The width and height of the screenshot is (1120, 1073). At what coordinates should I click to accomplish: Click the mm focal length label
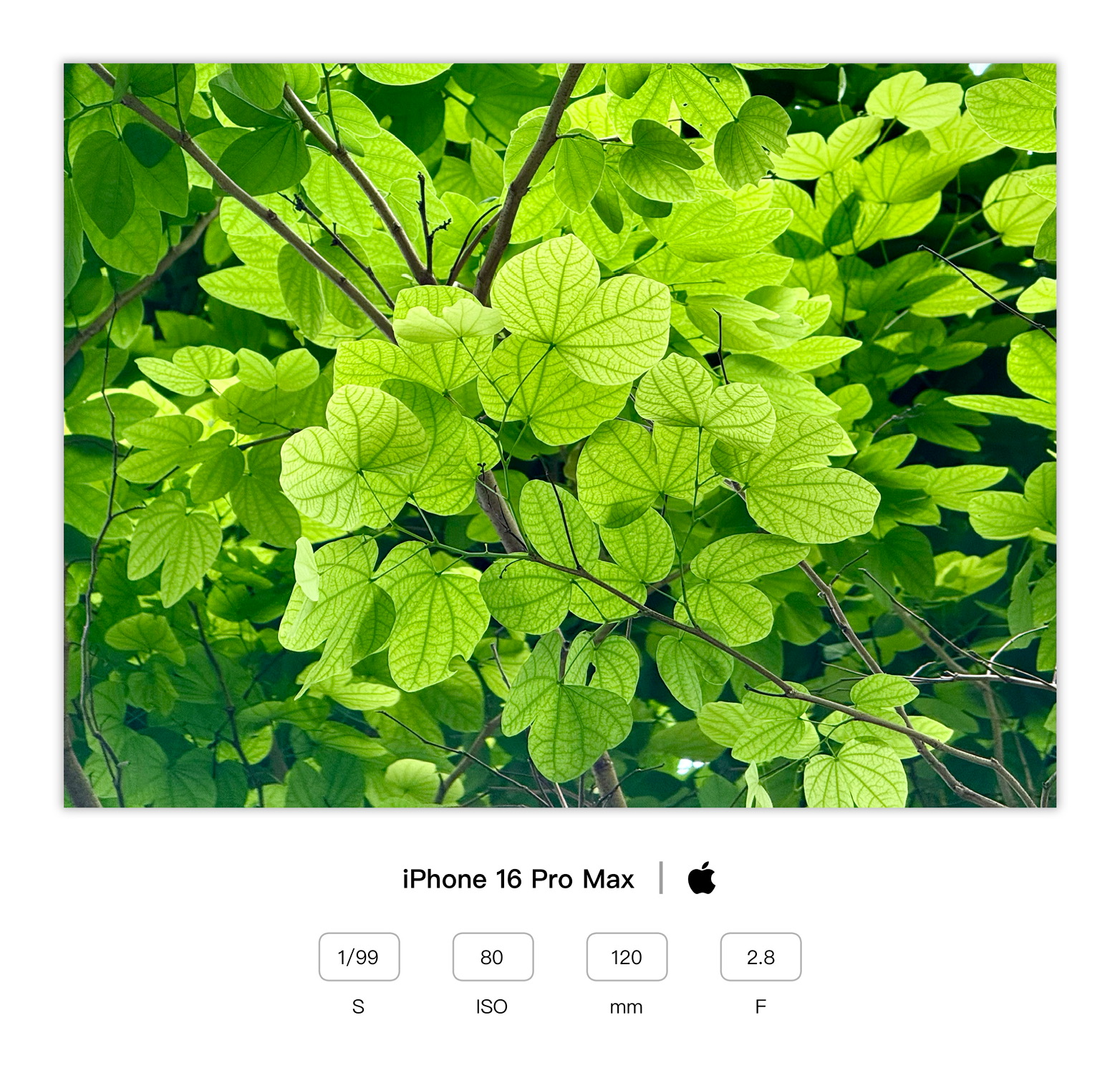pyautogui.click(x=626, y=1008)
